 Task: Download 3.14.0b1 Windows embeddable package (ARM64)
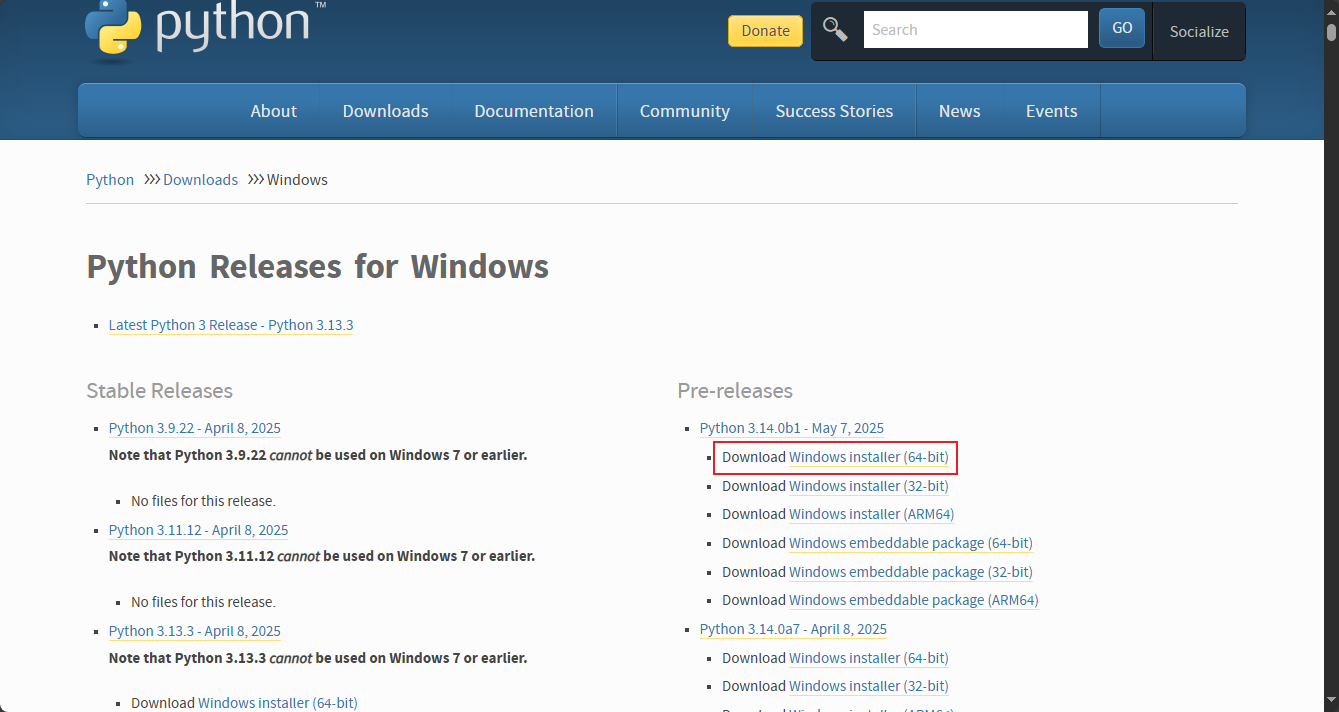[x=913, y=601]
